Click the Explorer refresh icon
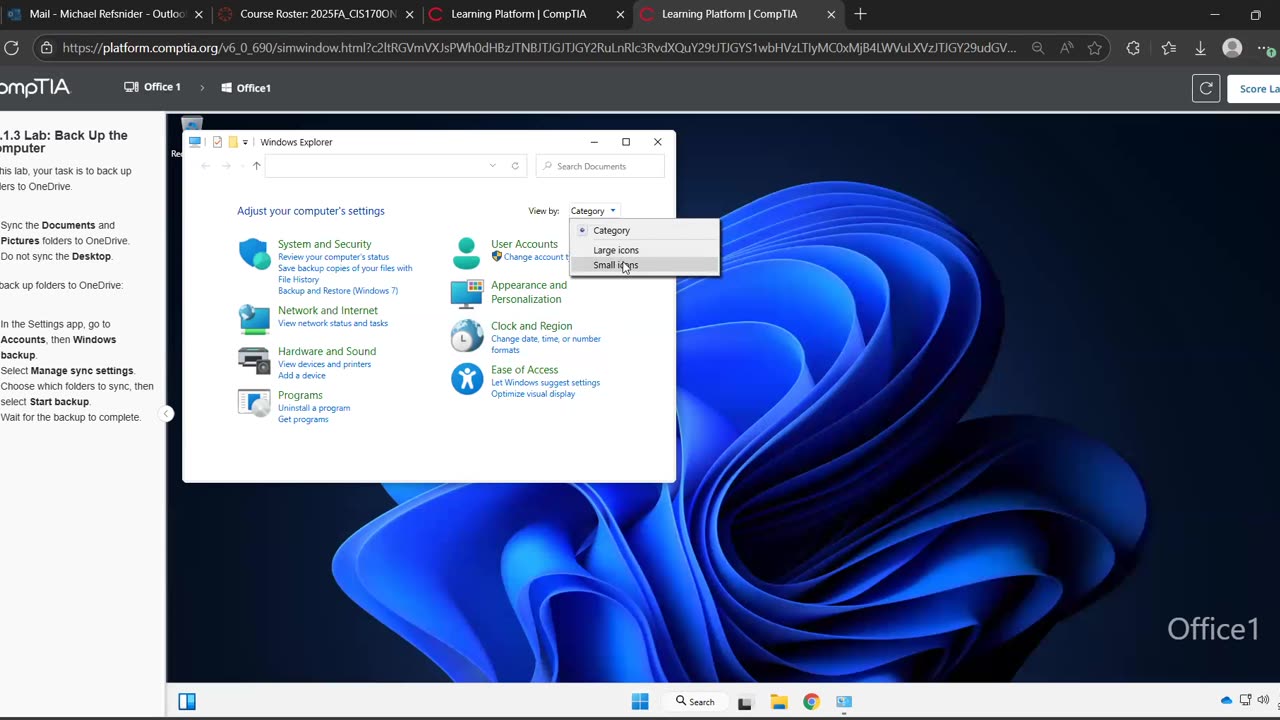Viewport: 1280px width, 720px height. (x=515, y=166)
